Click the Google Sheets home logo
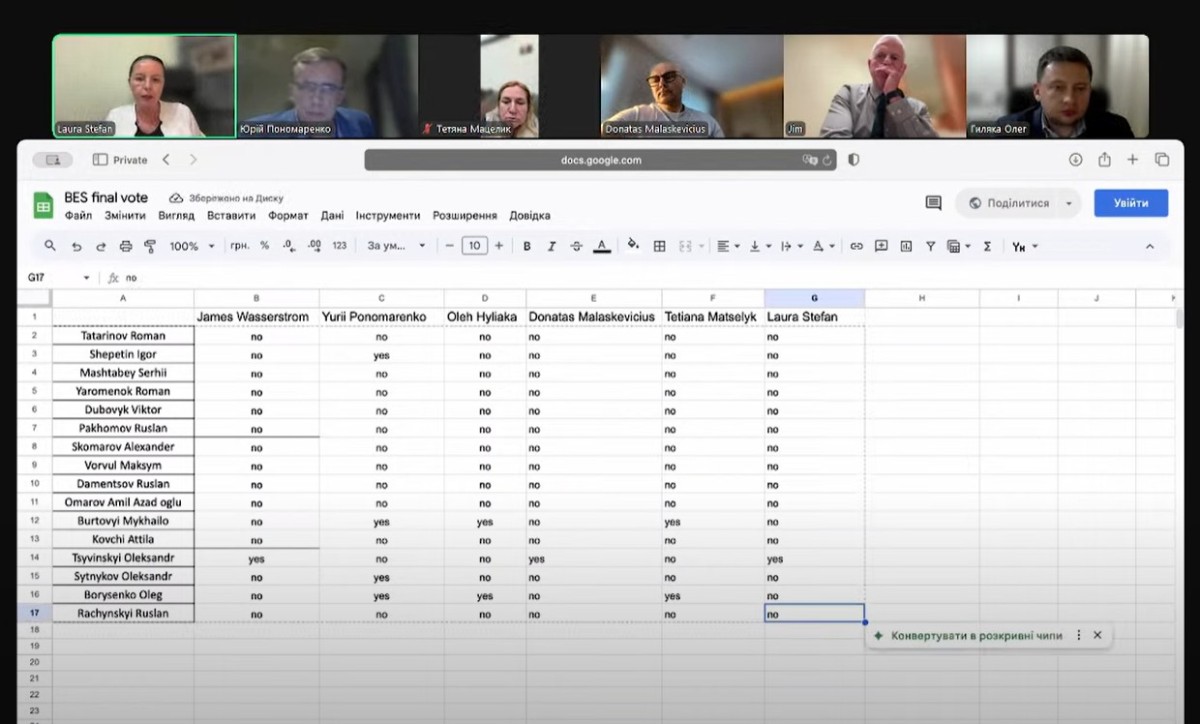The width and height of the screenshot is (1200, 724). click(43, 205)
